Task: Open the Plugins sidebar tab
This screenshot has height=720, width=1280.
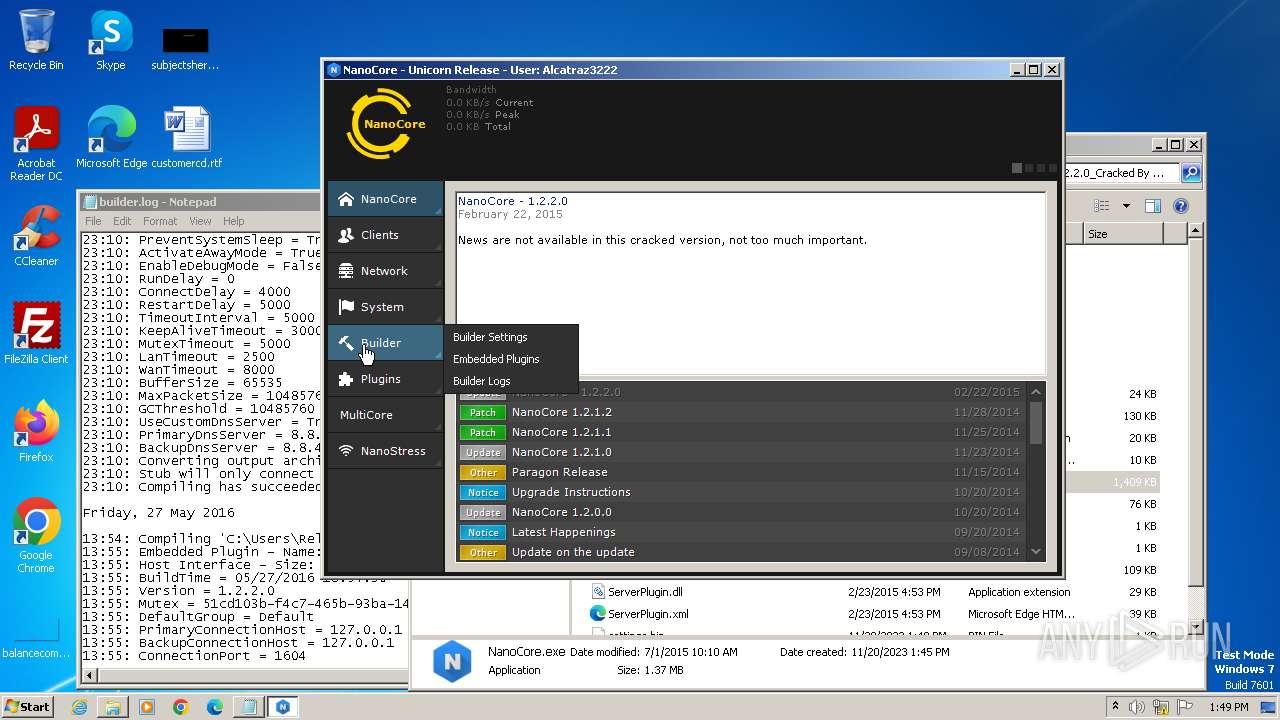Action: coord(385,379)
